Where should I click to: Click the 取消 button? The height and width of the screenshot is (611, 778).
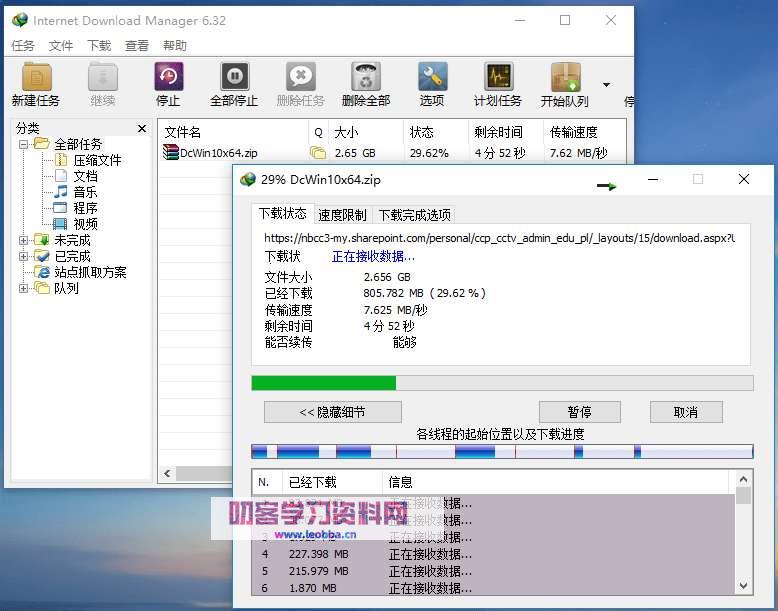coord(686,412)
